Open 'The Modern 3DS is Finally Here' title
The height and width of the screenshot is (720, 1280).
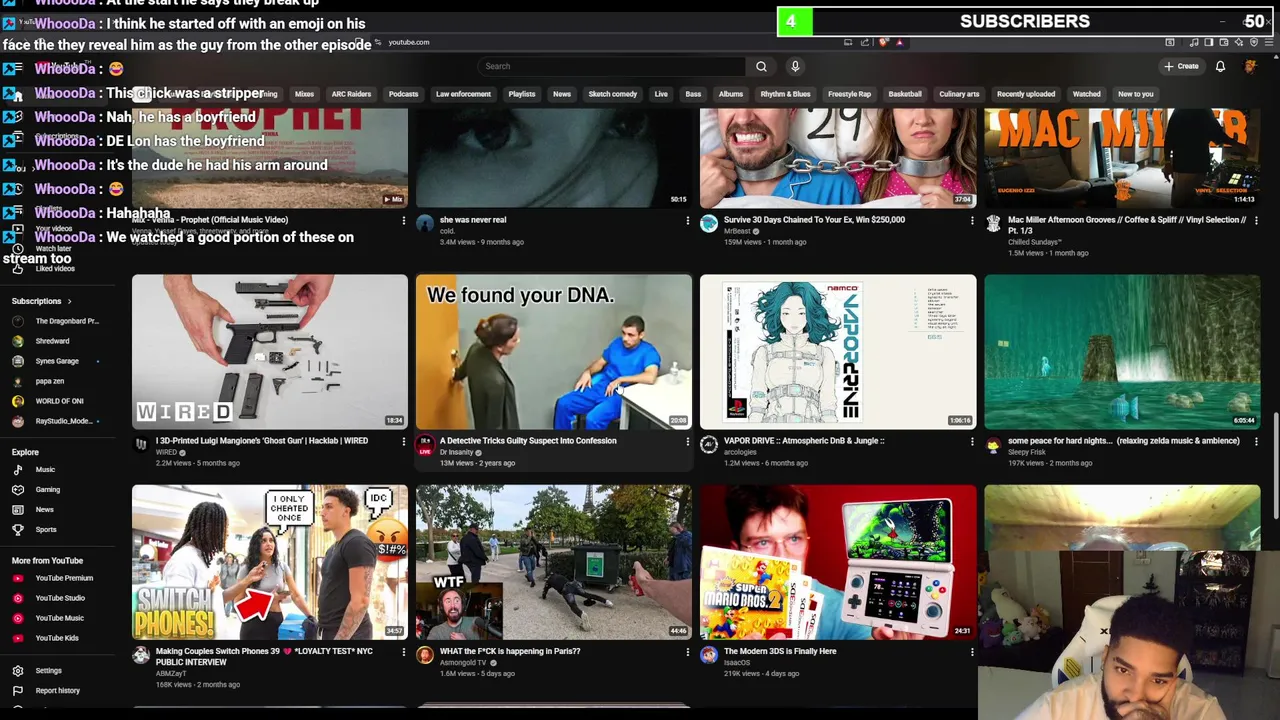780,651
